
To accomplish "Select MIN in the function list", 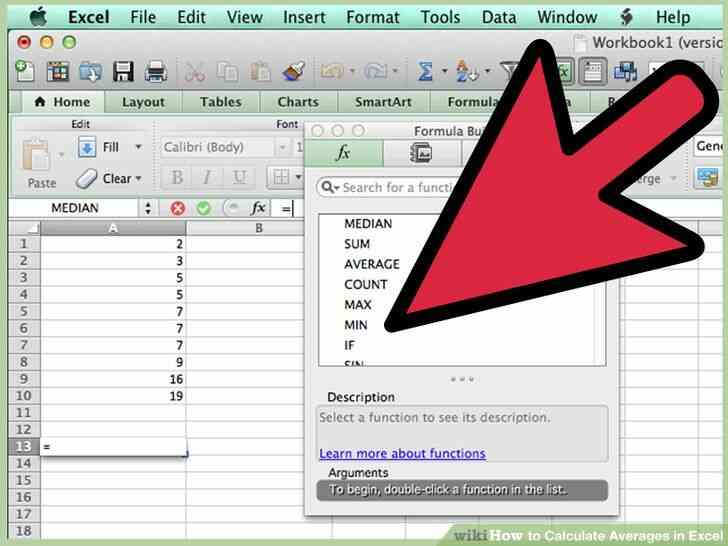I will 356,325.
